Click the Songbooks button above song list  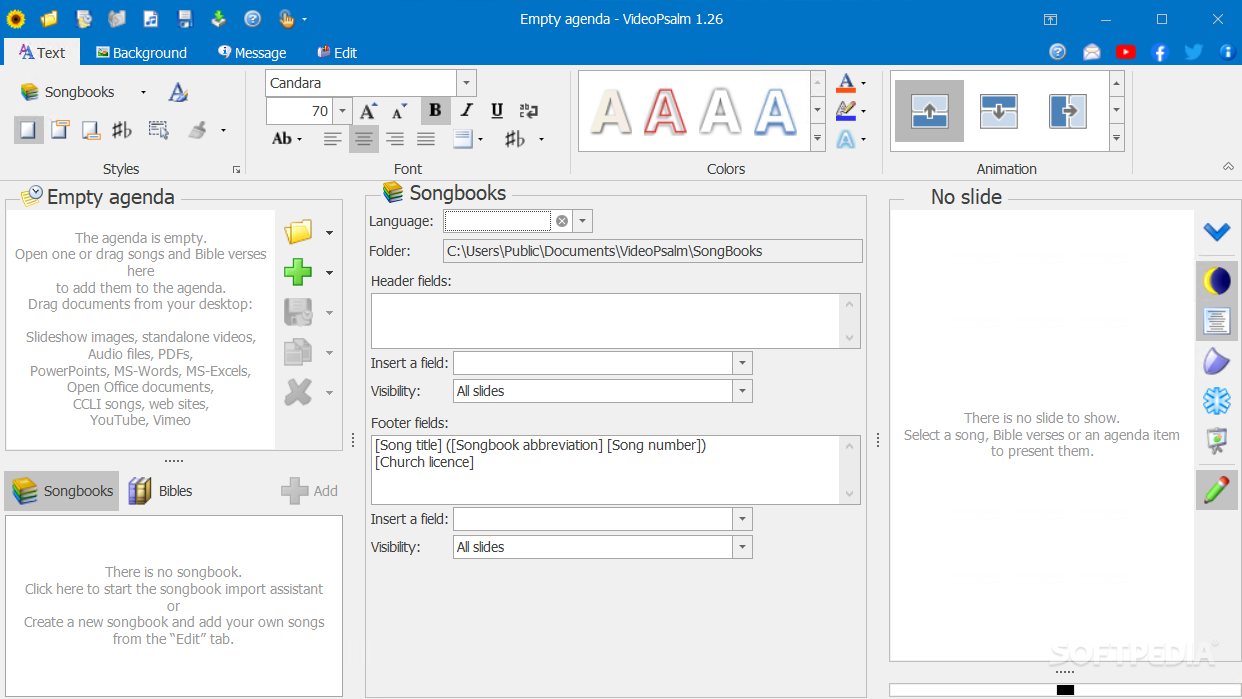click(x=62, y=491)
